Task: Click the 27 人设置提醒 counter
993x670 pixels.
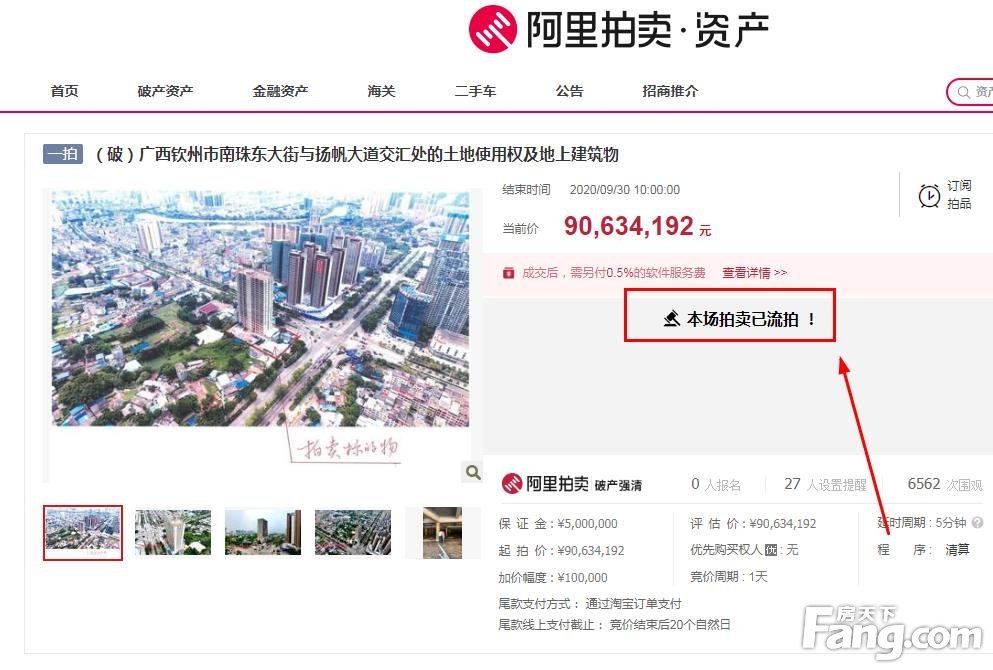Action: 825,484
